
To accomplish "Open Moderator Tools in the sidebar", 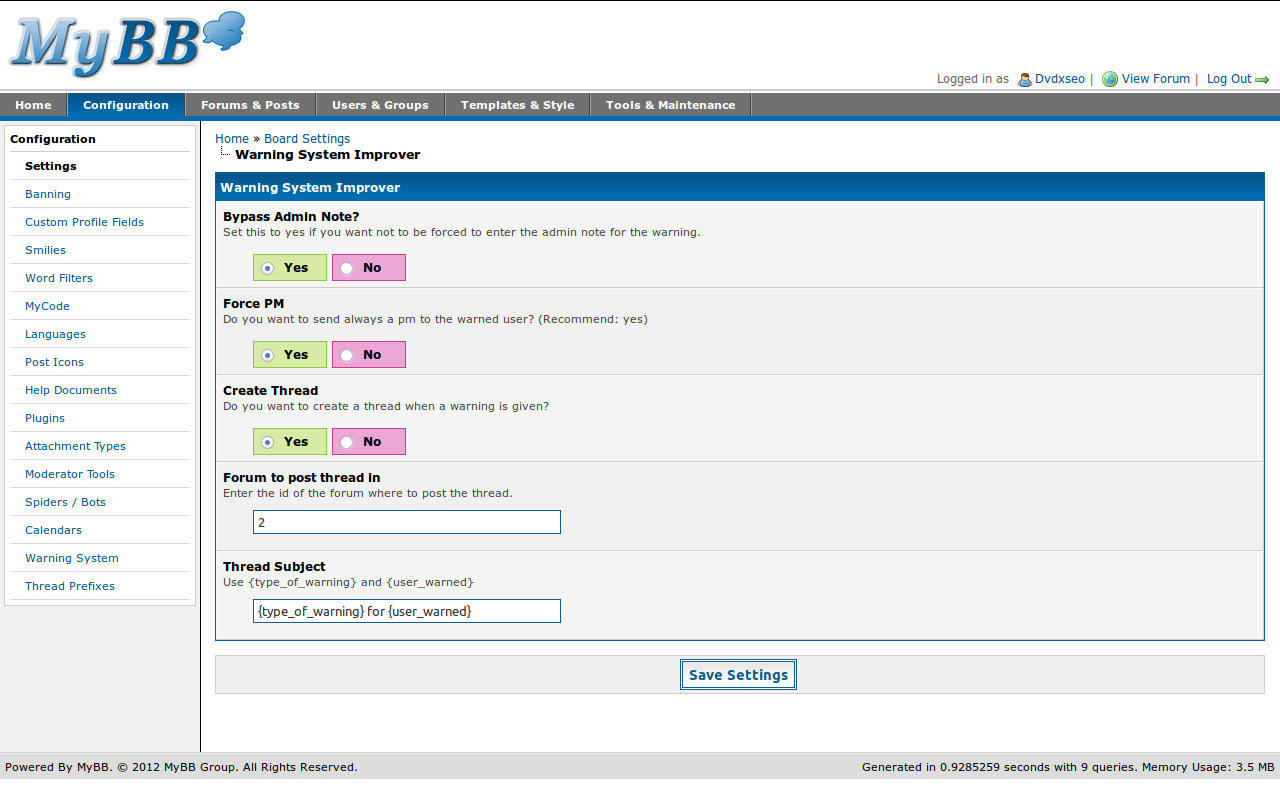I will [70, 474].
